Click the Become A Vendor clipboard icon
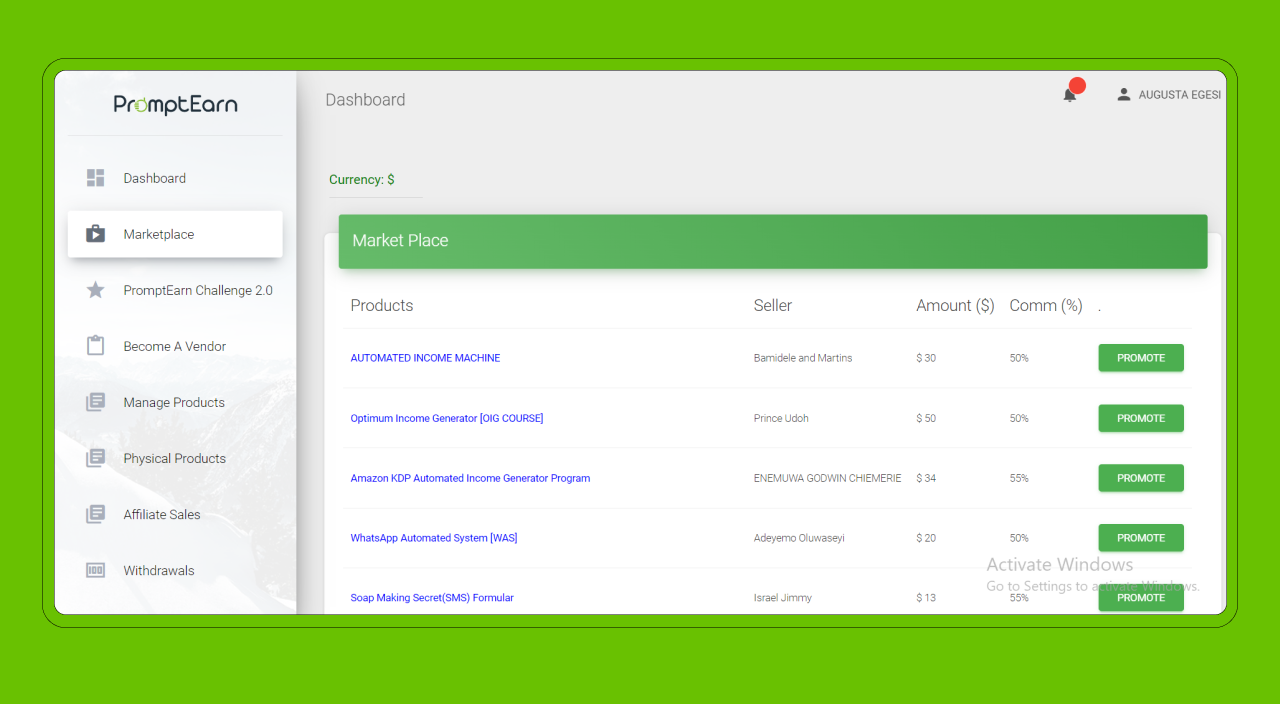Viewport: 1280px width, 704px height. pyautogui.click(x=96, y=346)
